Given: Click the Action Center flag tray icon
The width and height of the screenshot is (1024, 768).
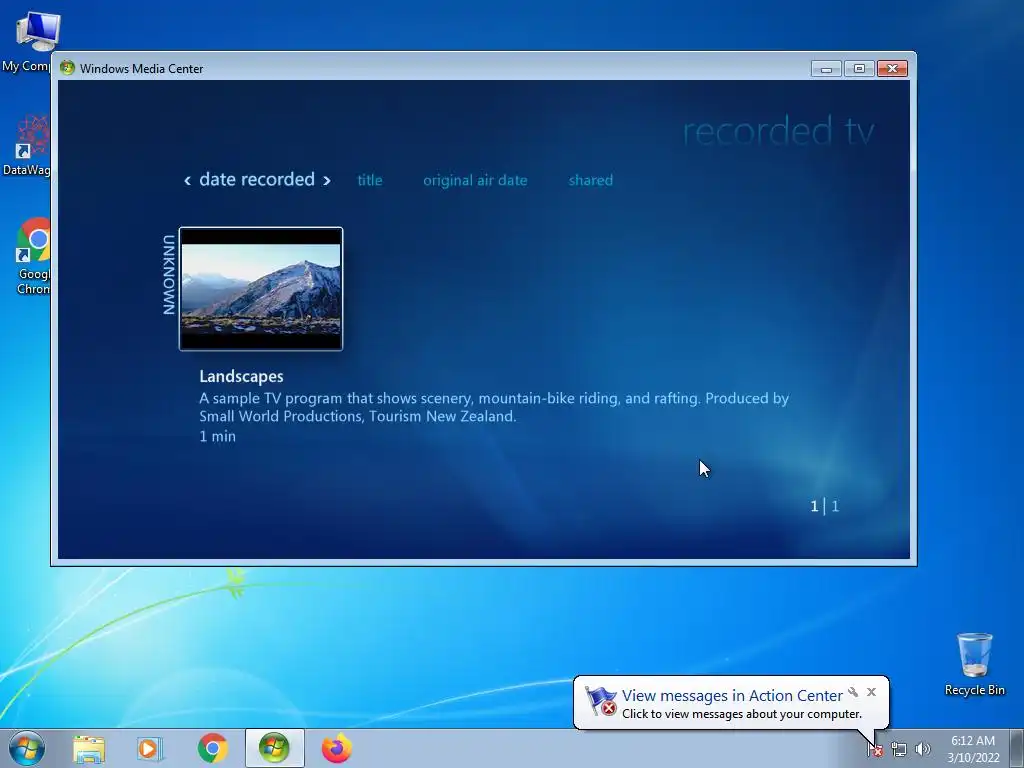Looking at the screenshot, I should (874, 749).
